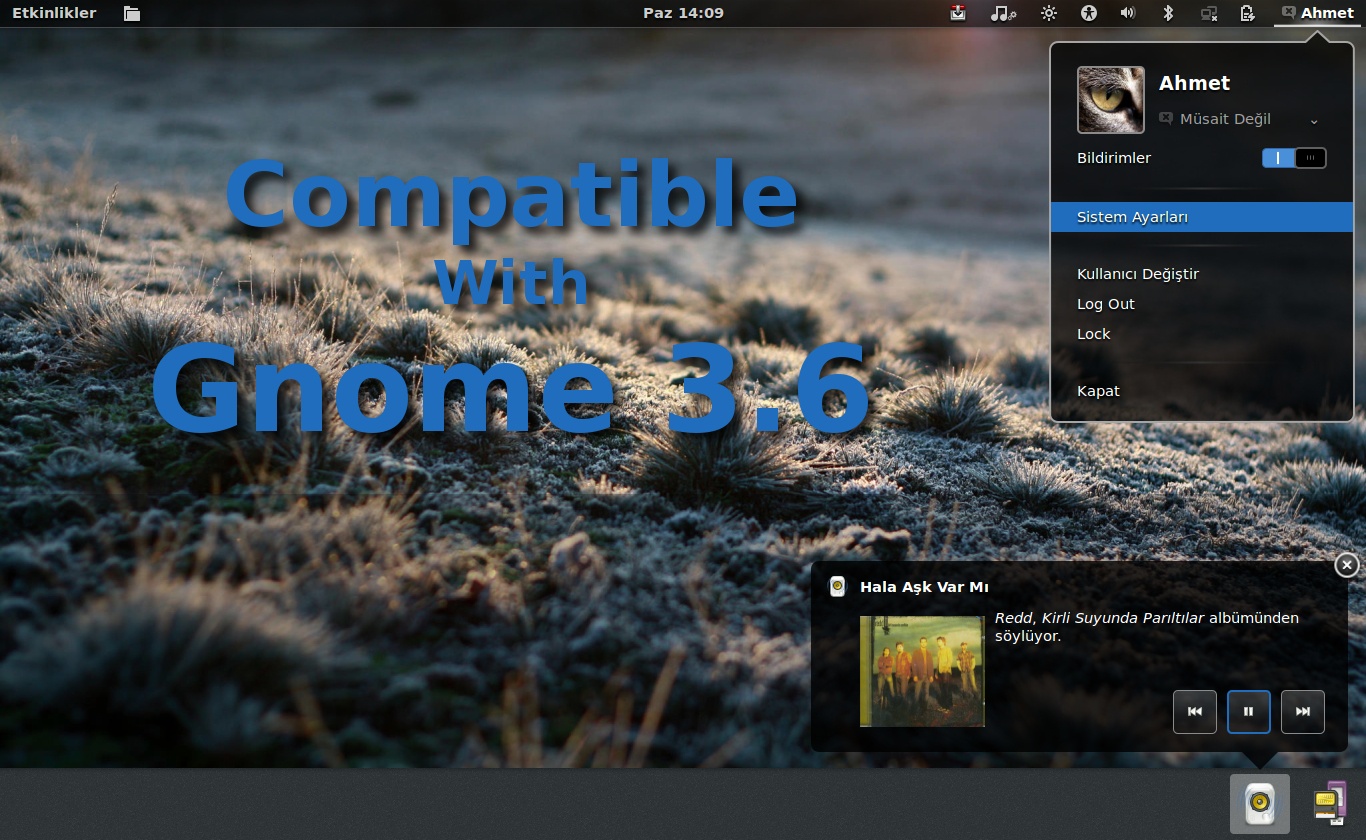1366x840 pixels.
Task: Open Sistem Ayarları
Action: point(1201,217)
